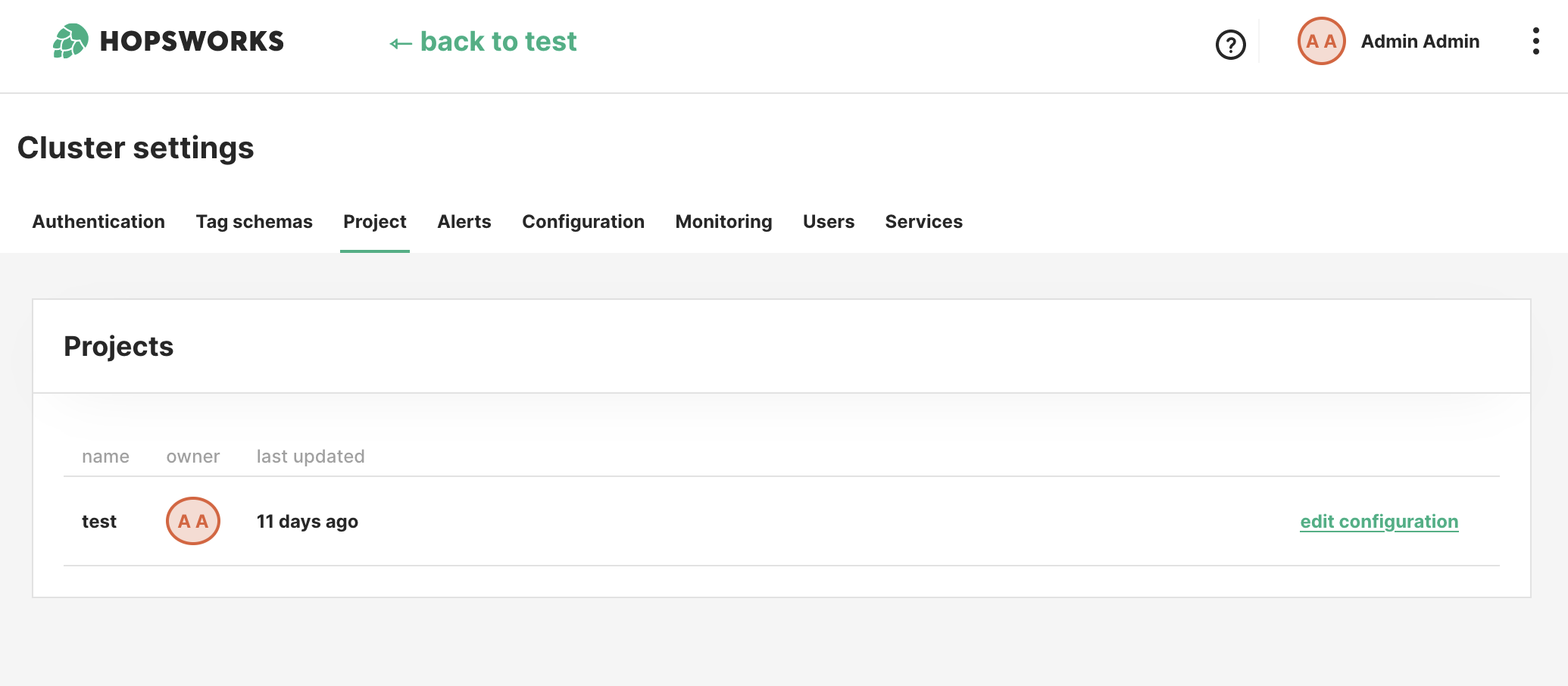The width and height of the screenshot is (1568, 686).
Task: Click the test project name
Action: pyautogui.click(x=99, y=522)
